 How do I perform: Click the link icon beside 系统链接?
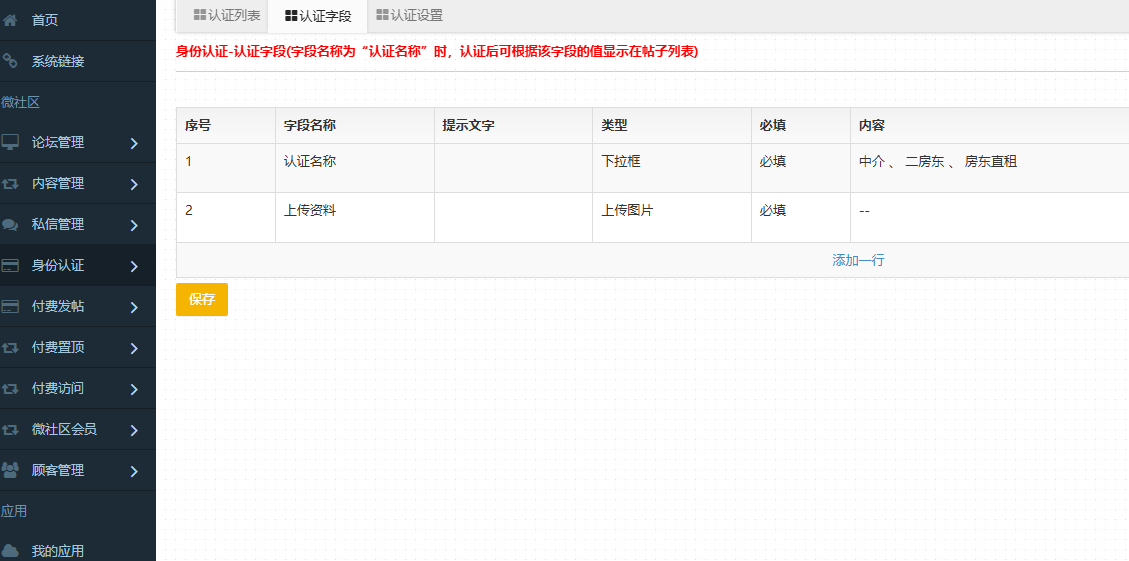coord(10,61)
